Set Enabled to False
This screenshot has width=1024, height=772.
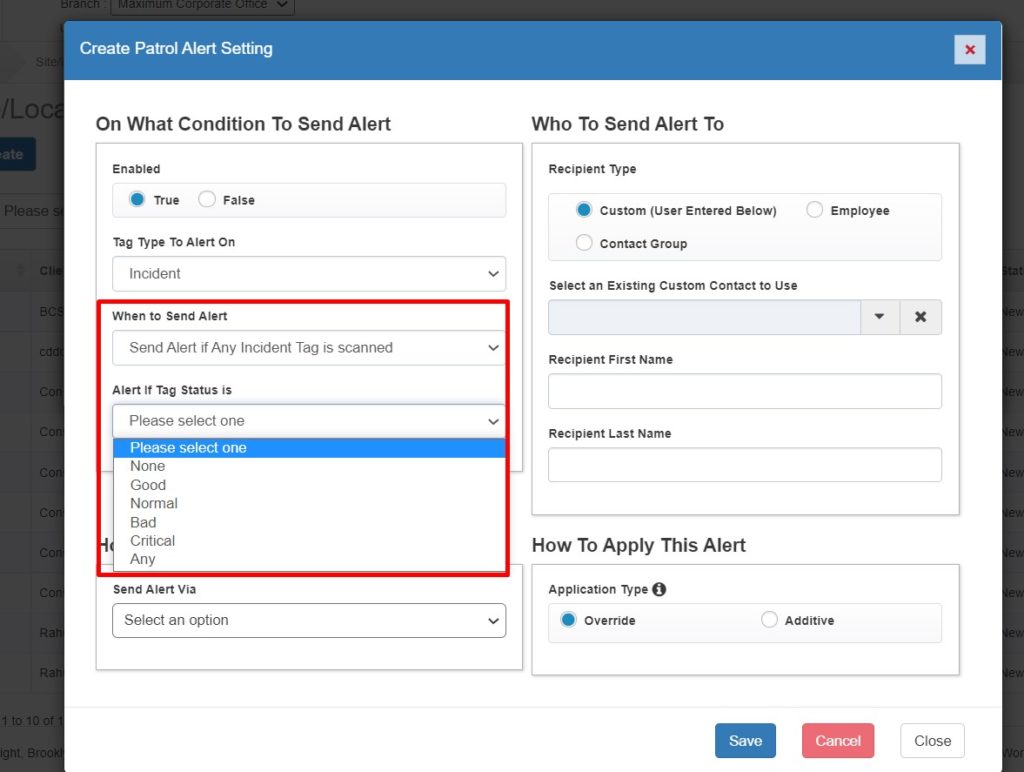(x=207, y=200)
